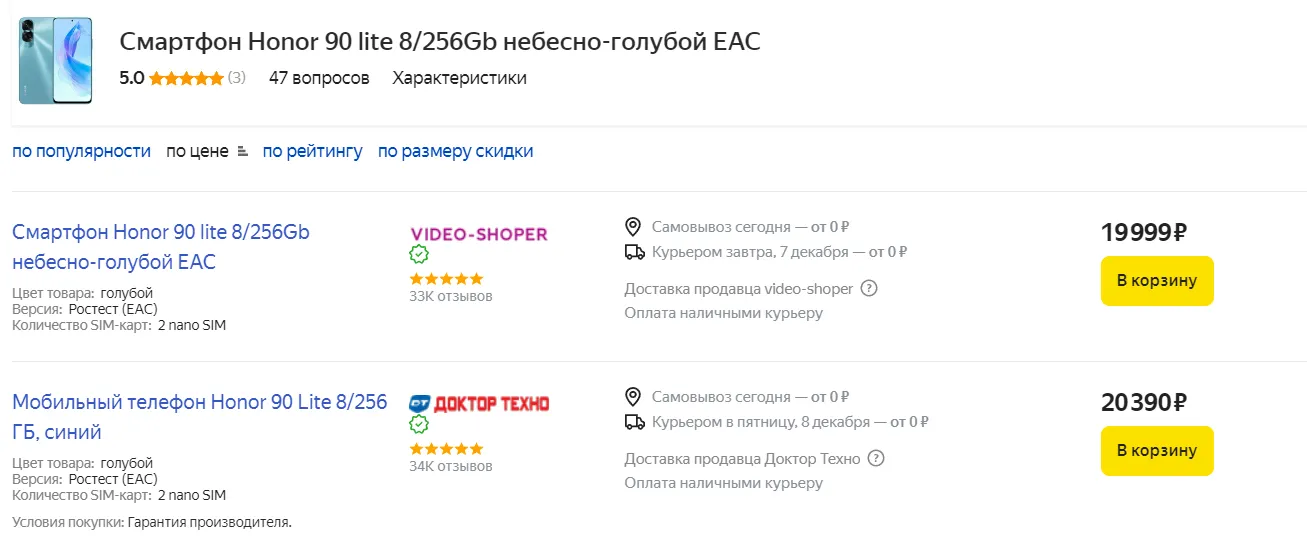Click help icon beside Доставка продавца video-shoper
The width and height of the screenshot is (1307, 549).
[869, 289]
